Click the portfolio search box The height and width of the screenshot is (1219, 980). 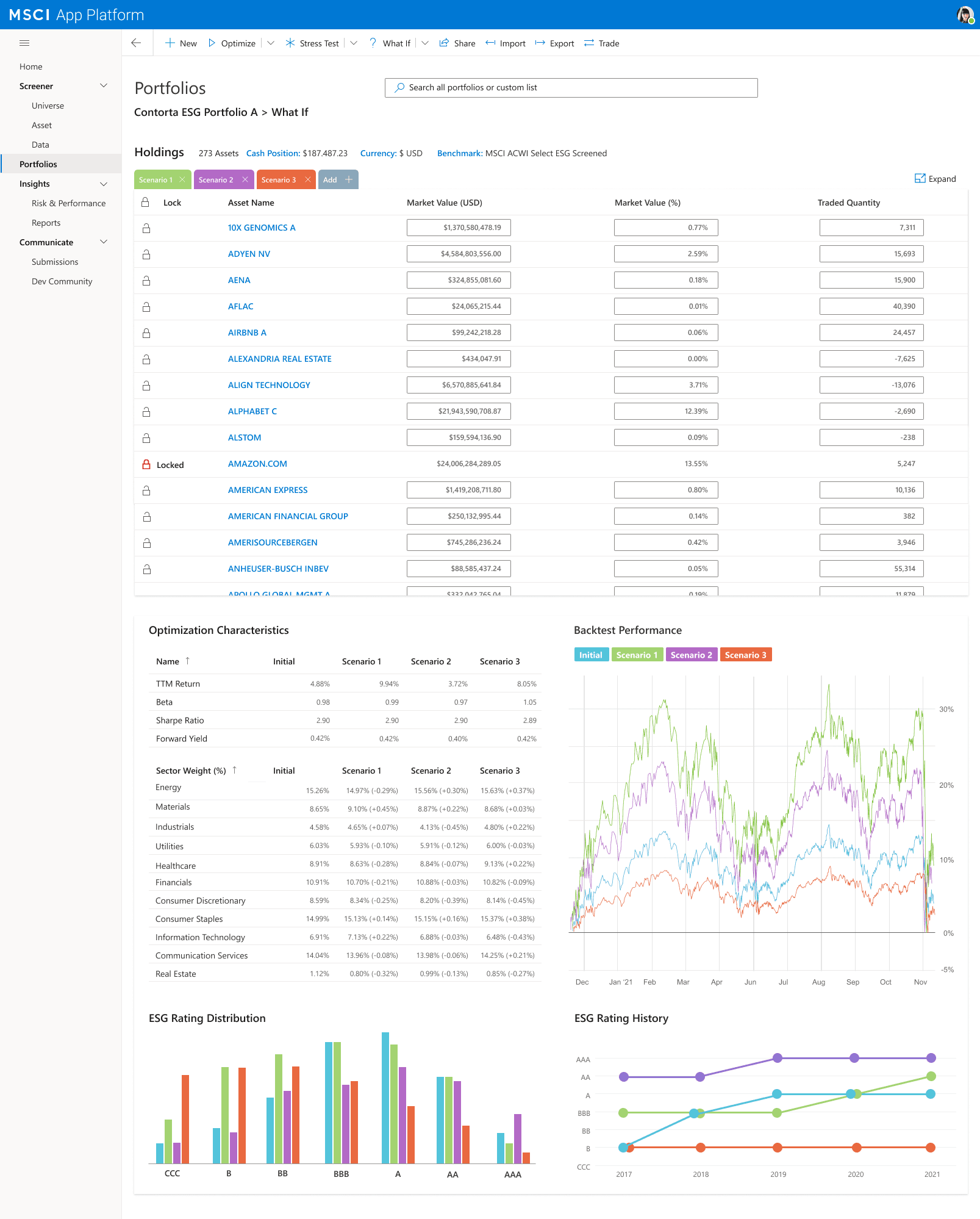571,88
